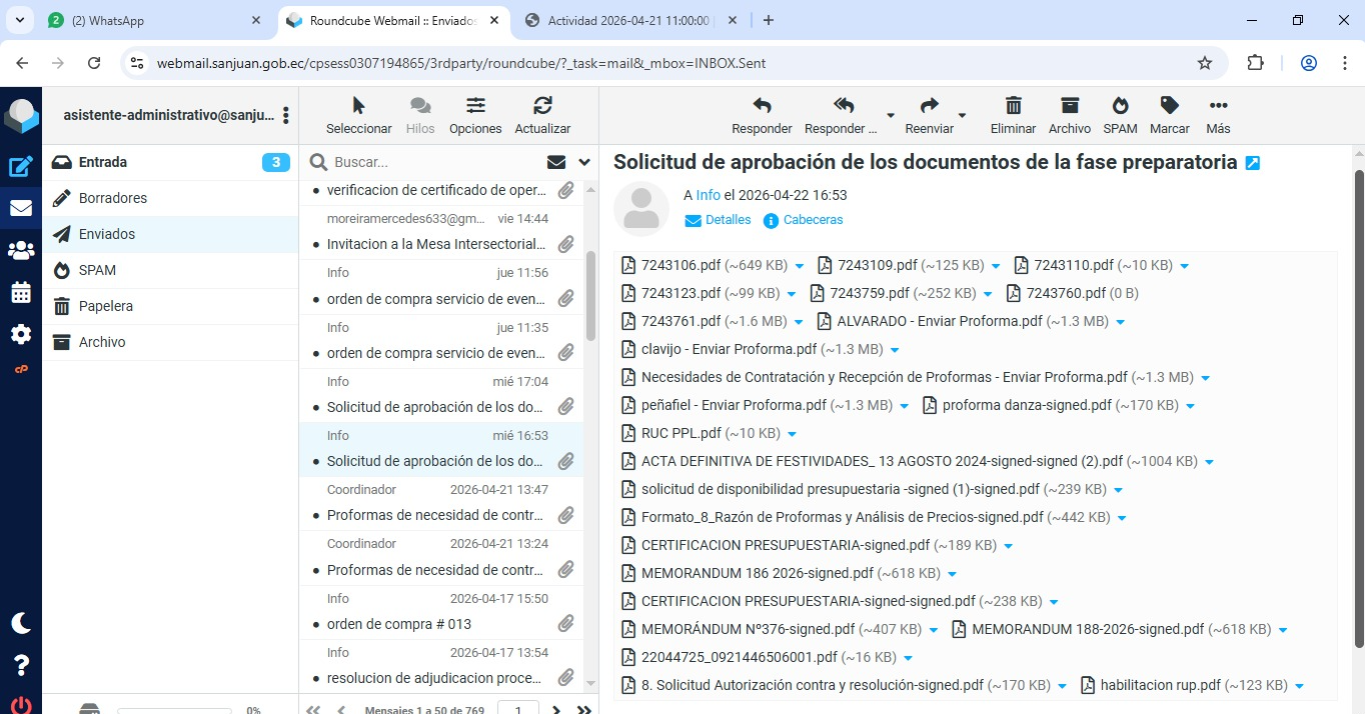Click the Archivo archive toolbar icon
This screenshot has width=1365, height=714.
tap(1069, 106)
